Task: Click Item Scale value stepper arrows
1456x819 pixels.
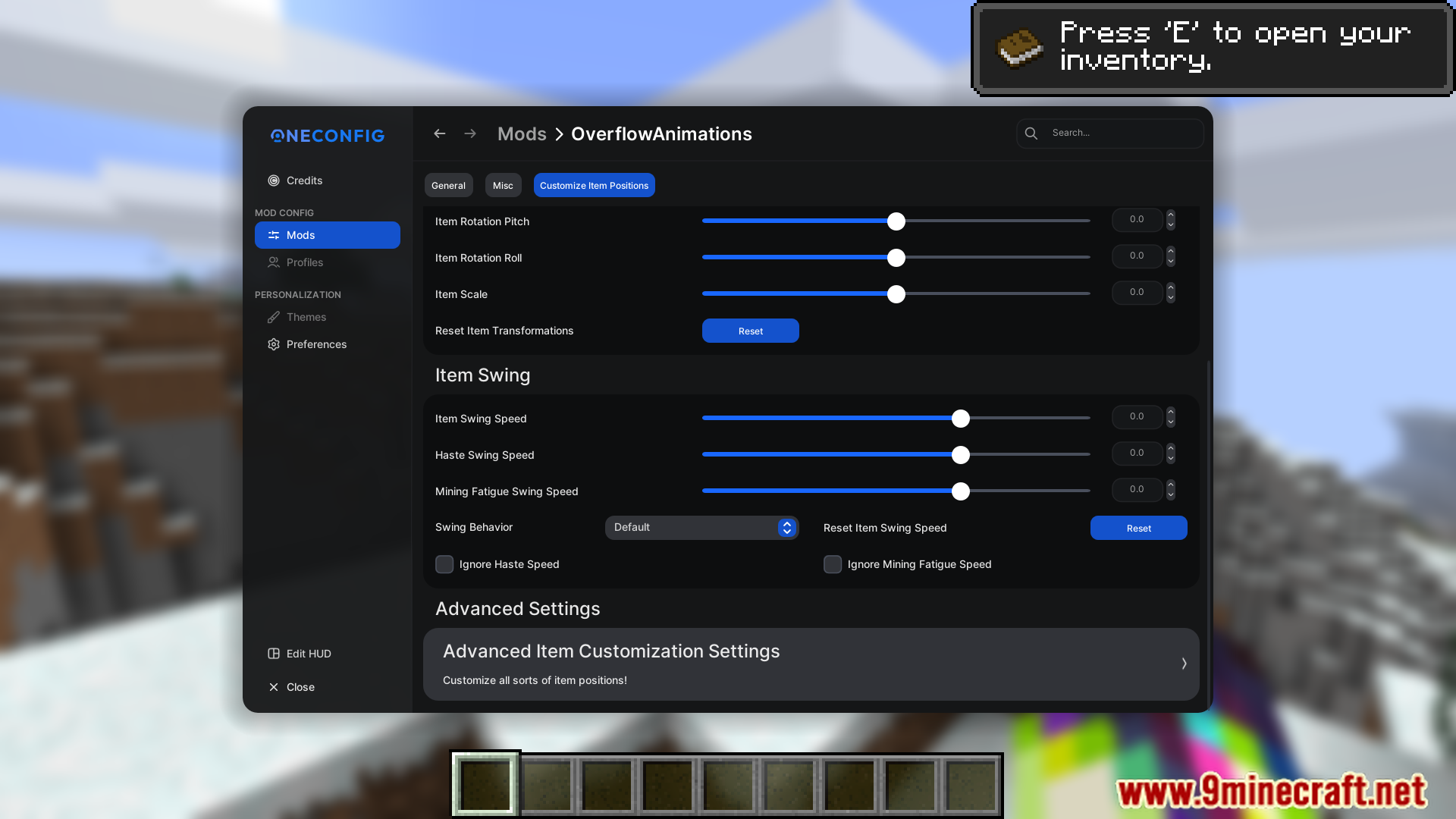Action: click(1171, 293)
